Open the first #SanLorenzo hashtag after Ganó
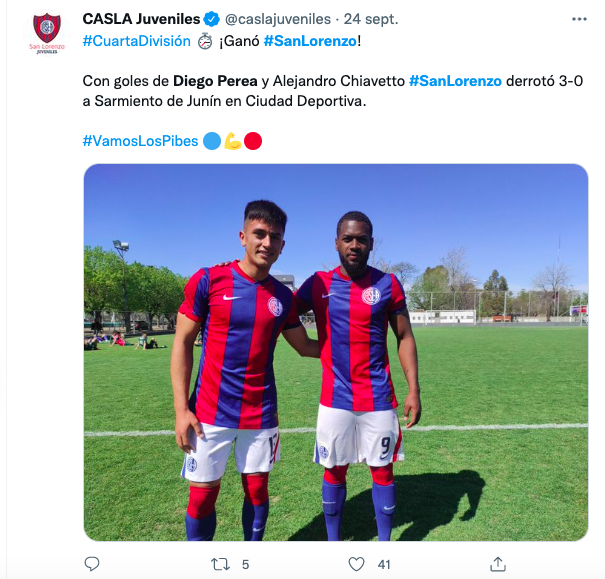Image resolution: width=605 pixels, height=579 pixels. 310,41
